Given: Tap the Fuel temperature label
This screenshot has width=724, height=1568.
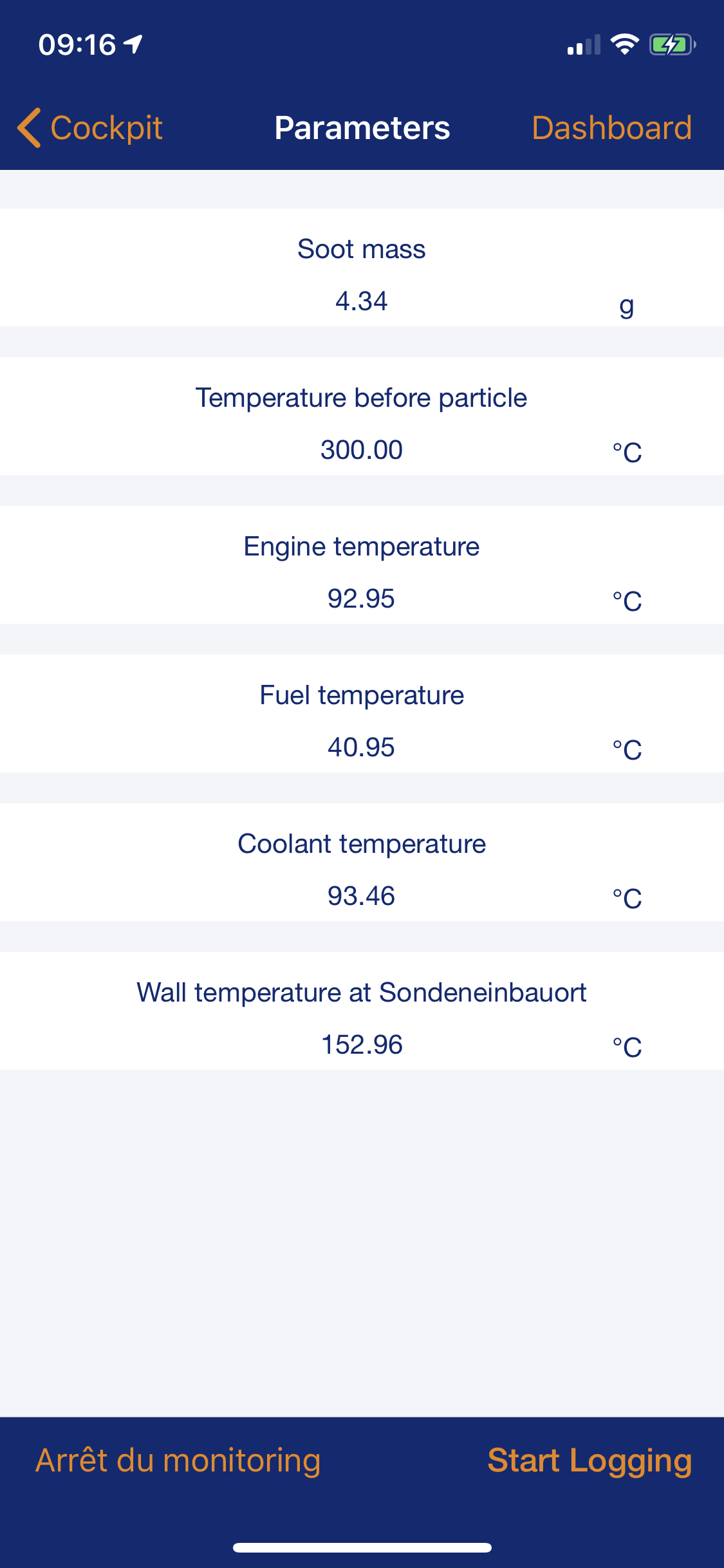Looking at the screenshot, I should tap(362, 695).
